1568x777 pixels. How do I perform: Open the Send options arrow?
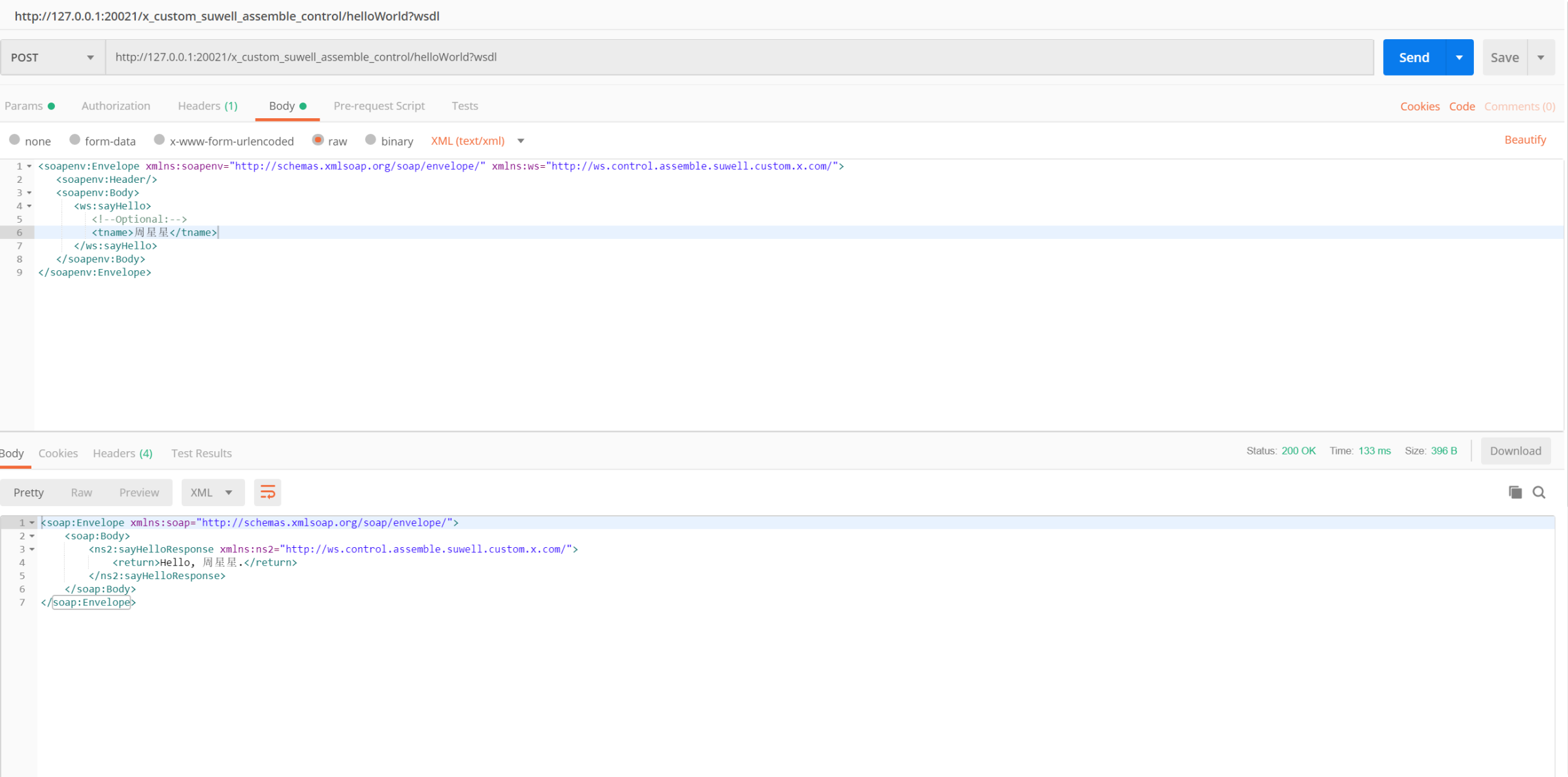tap(1460, 57)
